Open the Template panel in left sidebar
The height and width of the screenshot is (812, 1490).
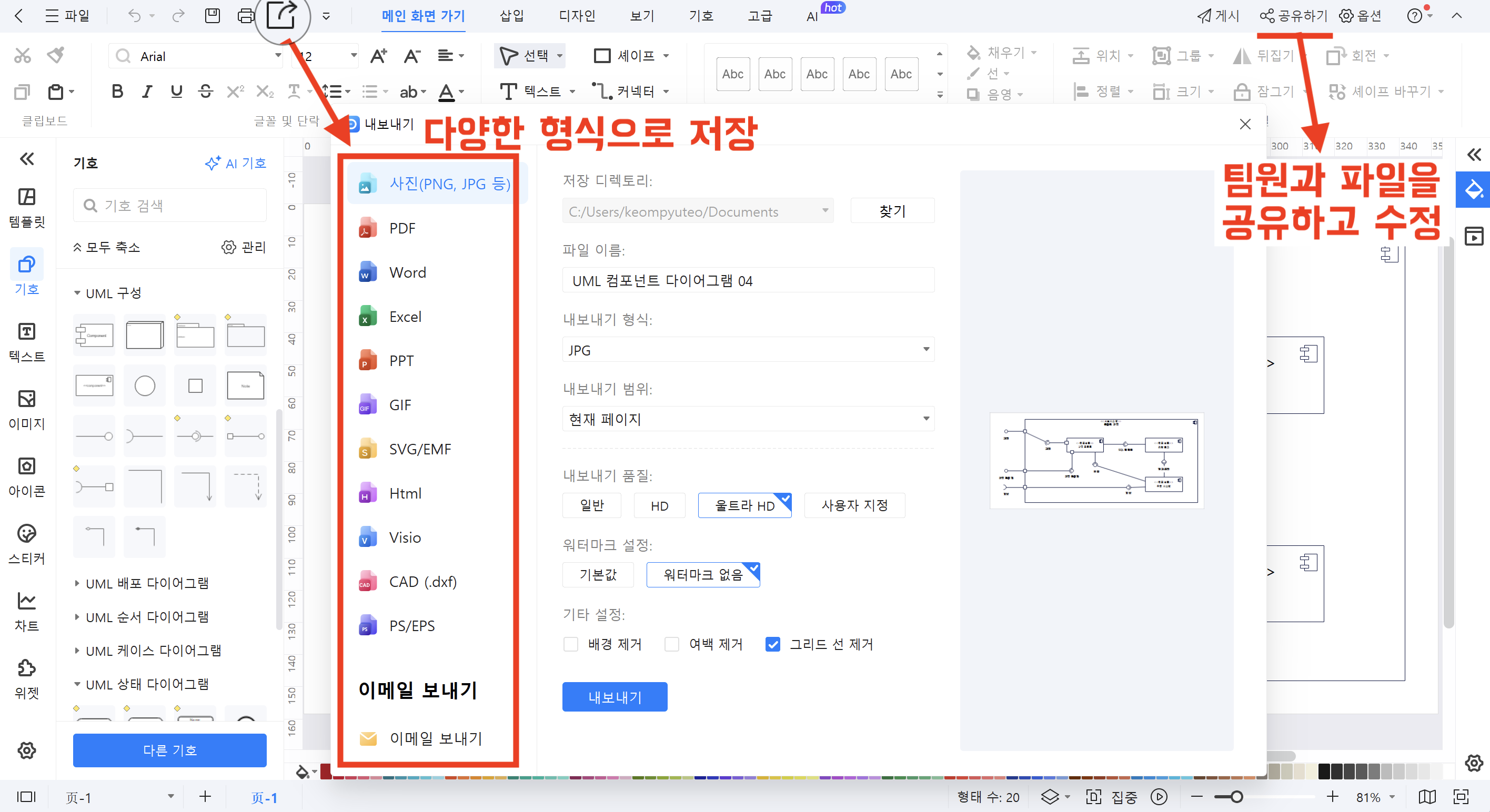[27, 208]
